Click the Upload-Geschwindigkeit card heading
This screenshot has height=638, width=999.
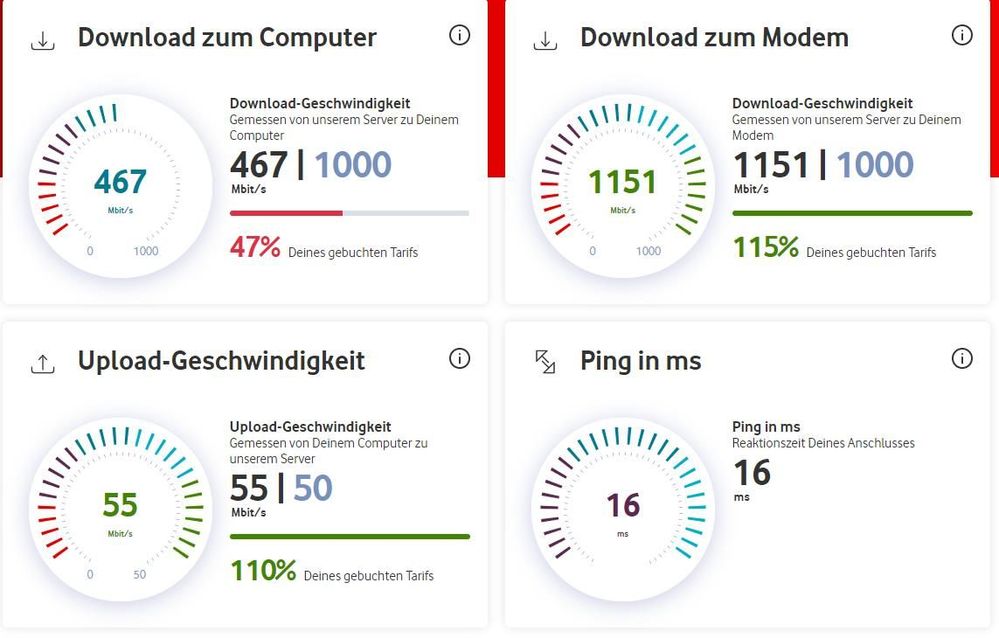[x=221, y=360]
